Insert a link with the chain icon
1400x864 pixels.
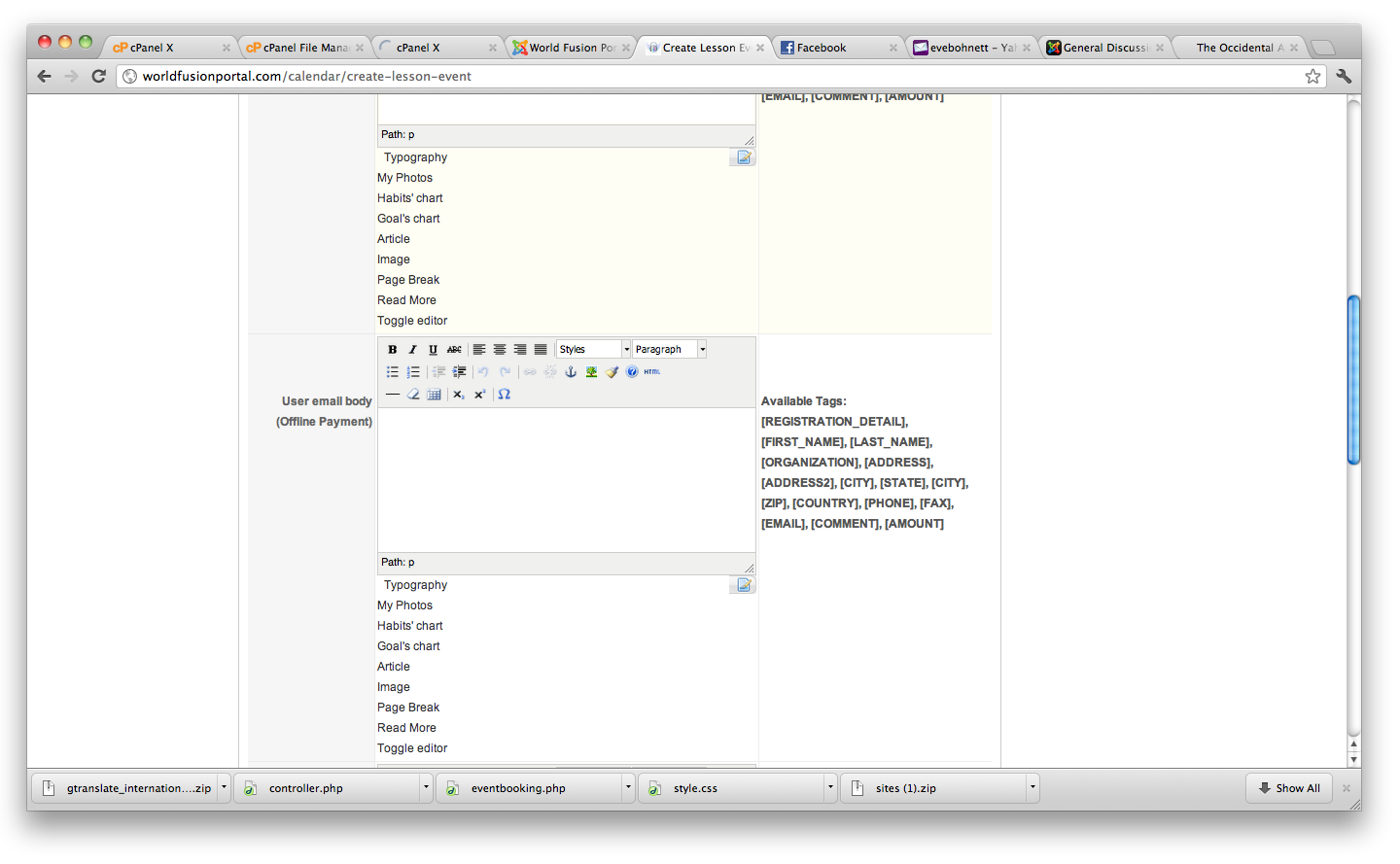click(x=530, y=371)
